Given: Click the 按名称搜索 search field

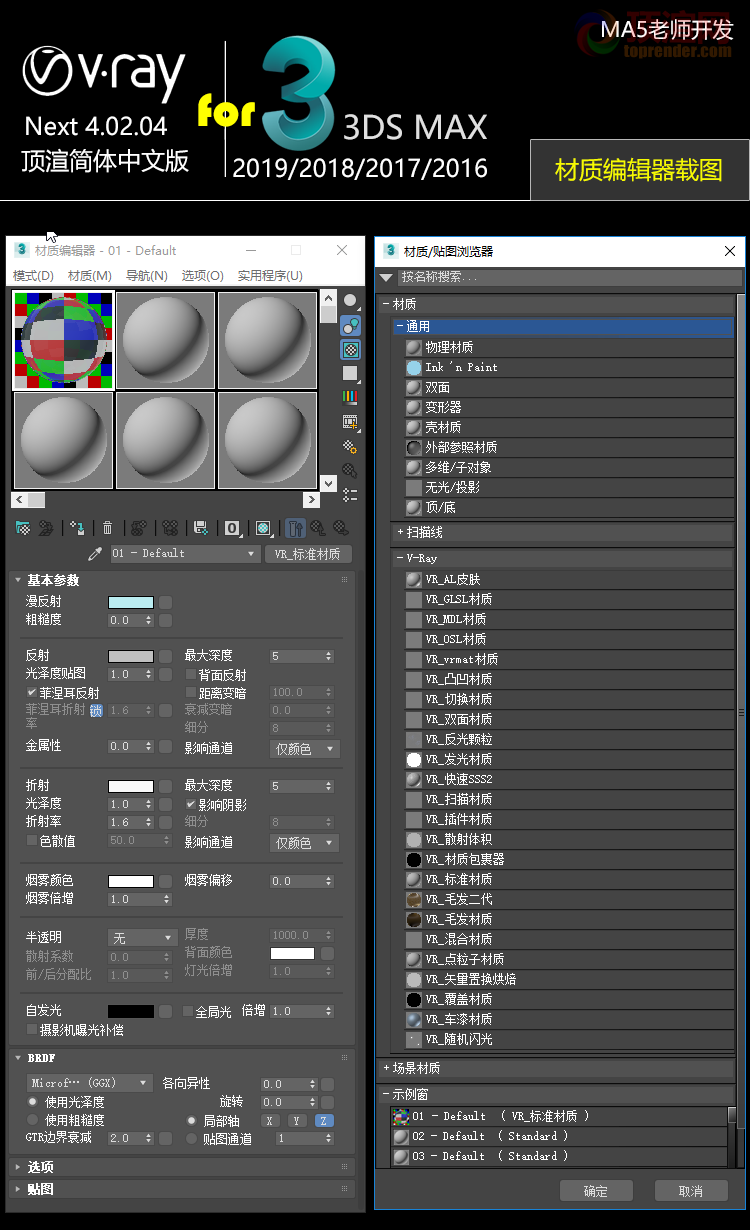Looking at the screenshot, I should pyautogui.click(x=570, y=277).
